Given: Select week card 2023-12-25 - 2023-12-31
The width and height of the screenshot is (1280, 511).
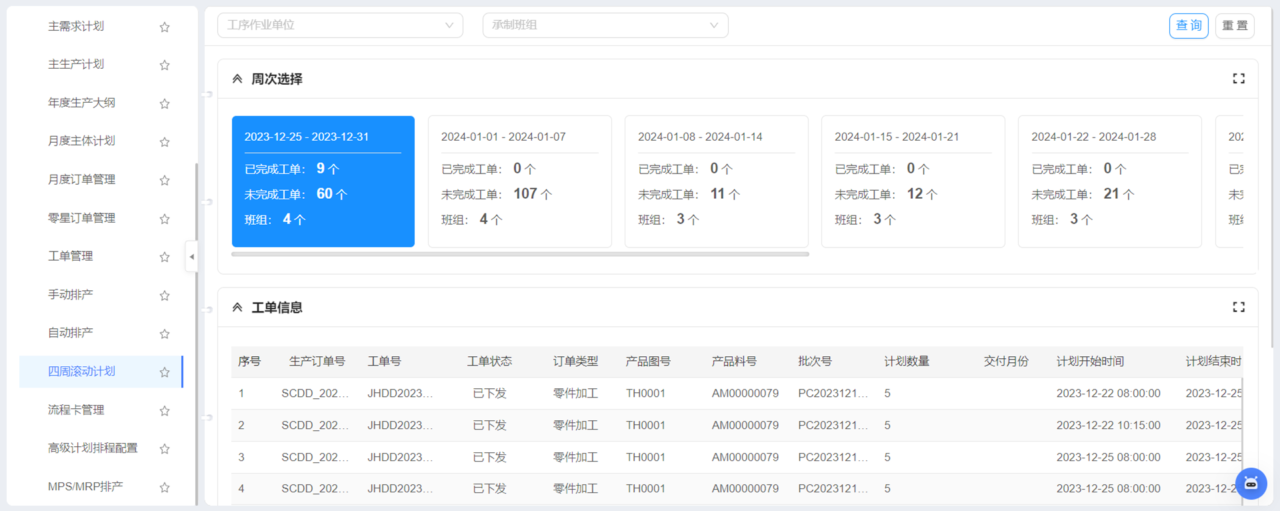Looking at the screenshot, I should [323, 181].
